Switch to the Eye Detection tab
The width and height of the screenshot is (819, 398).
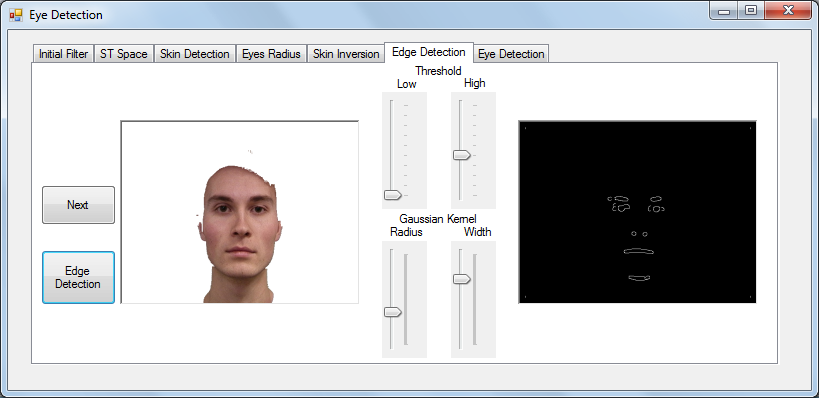[511, 54]
